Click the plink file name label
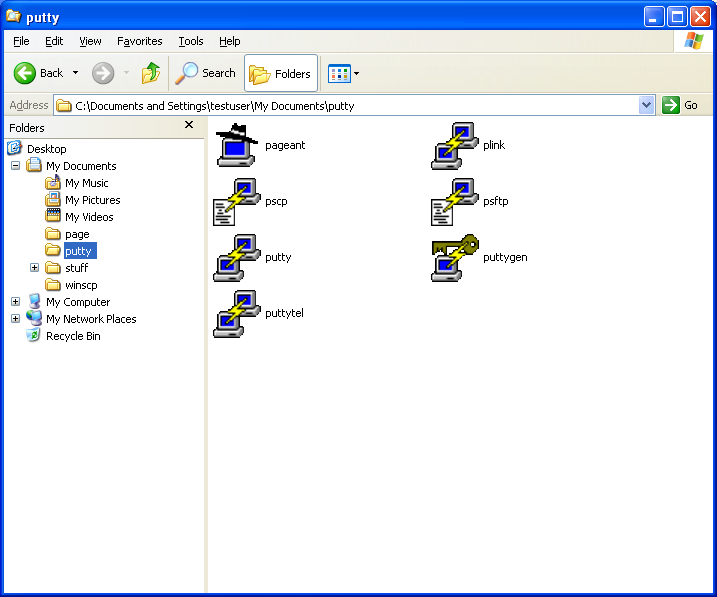Viewport: 717px width, 597px height. click(x=494, y=145)
